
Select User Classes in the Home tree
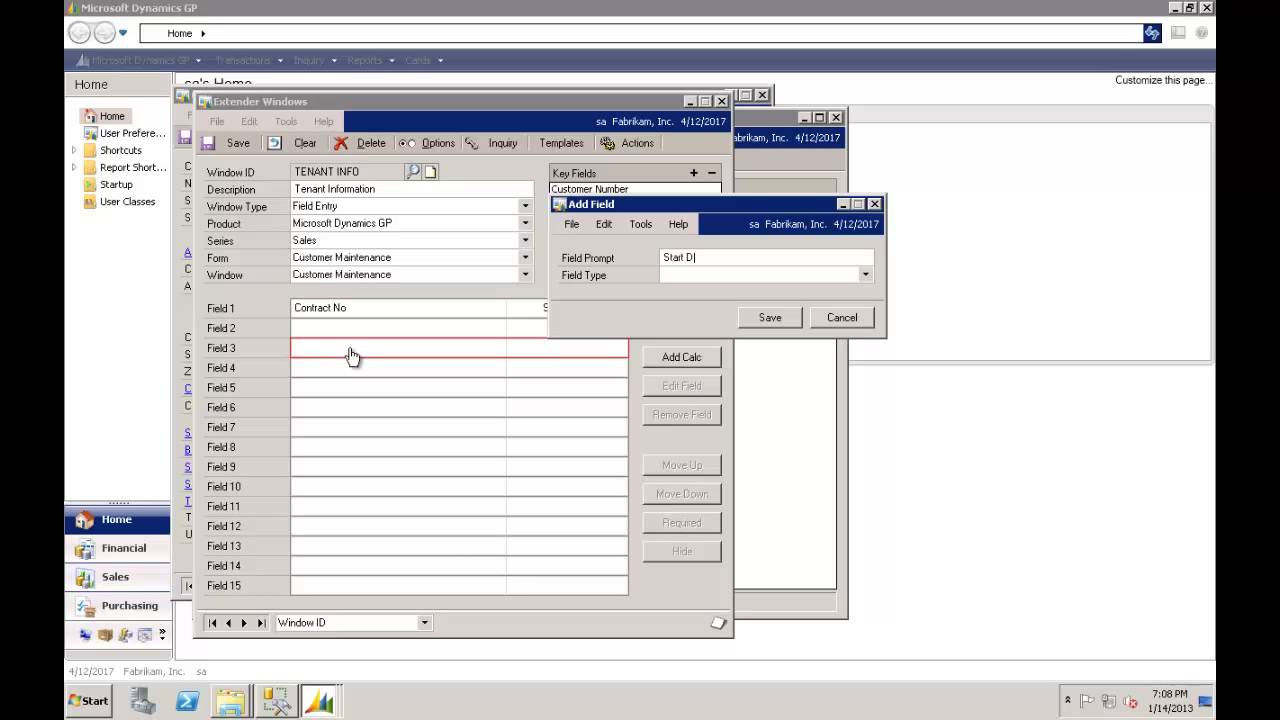127,201
